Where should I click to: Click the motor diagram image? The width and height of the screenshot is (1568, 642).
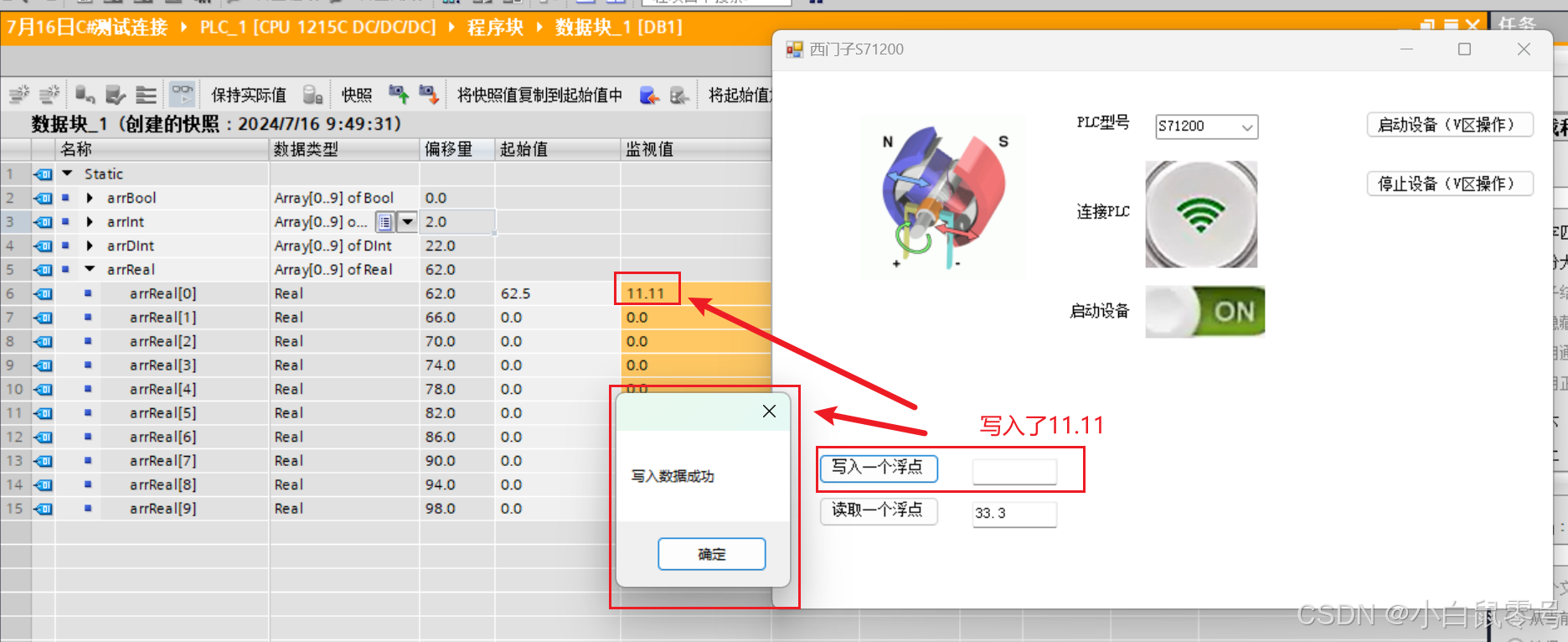coord(943,198)
